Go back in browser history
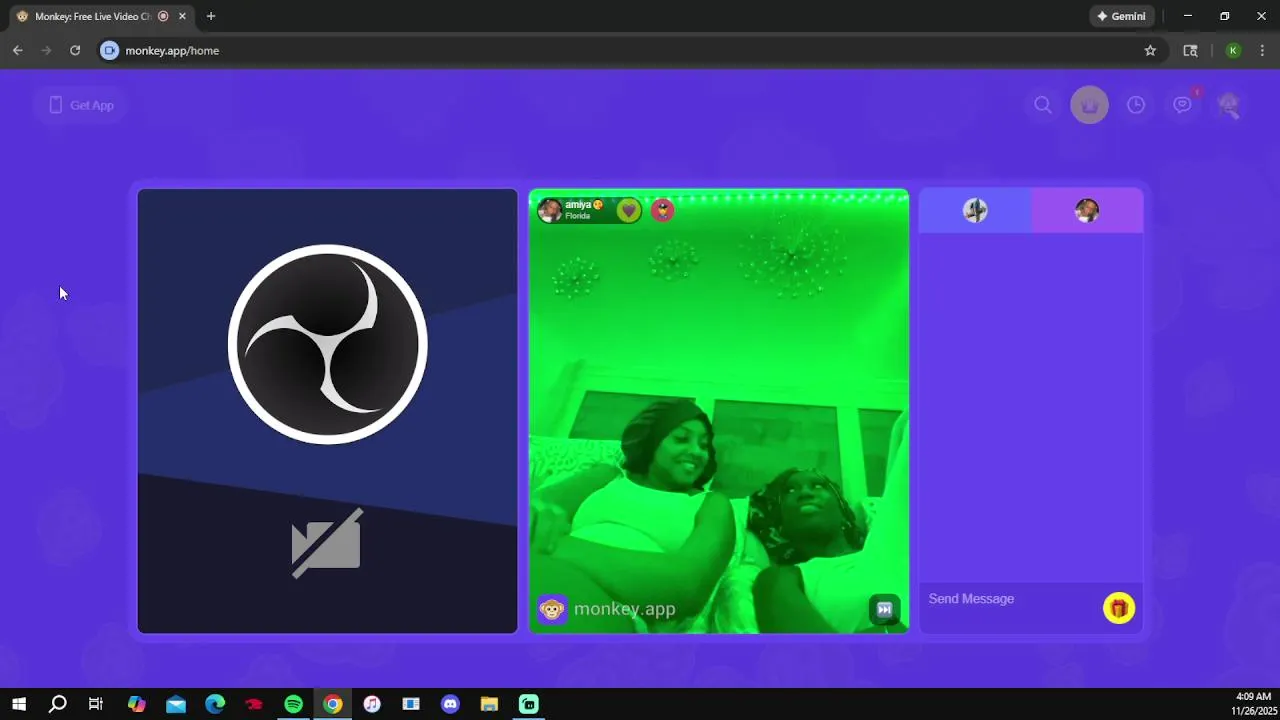This screenshot has height=720, width=1280. 18,50
